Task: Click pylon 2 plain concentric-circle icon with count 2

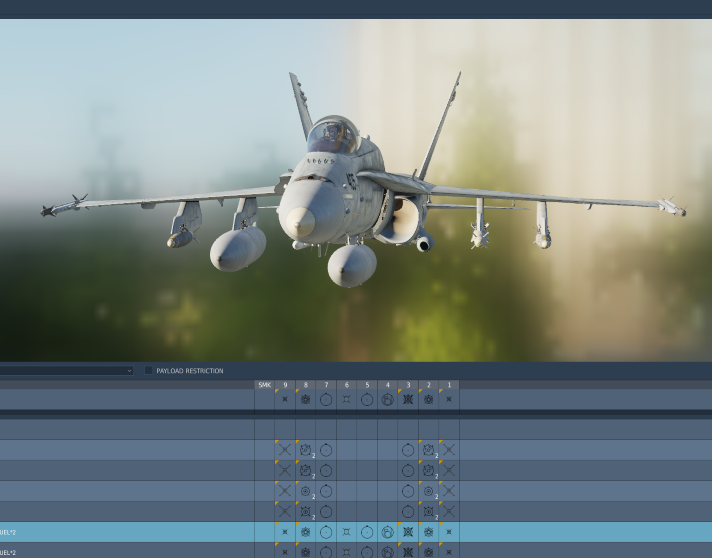Action: (429, 491)
